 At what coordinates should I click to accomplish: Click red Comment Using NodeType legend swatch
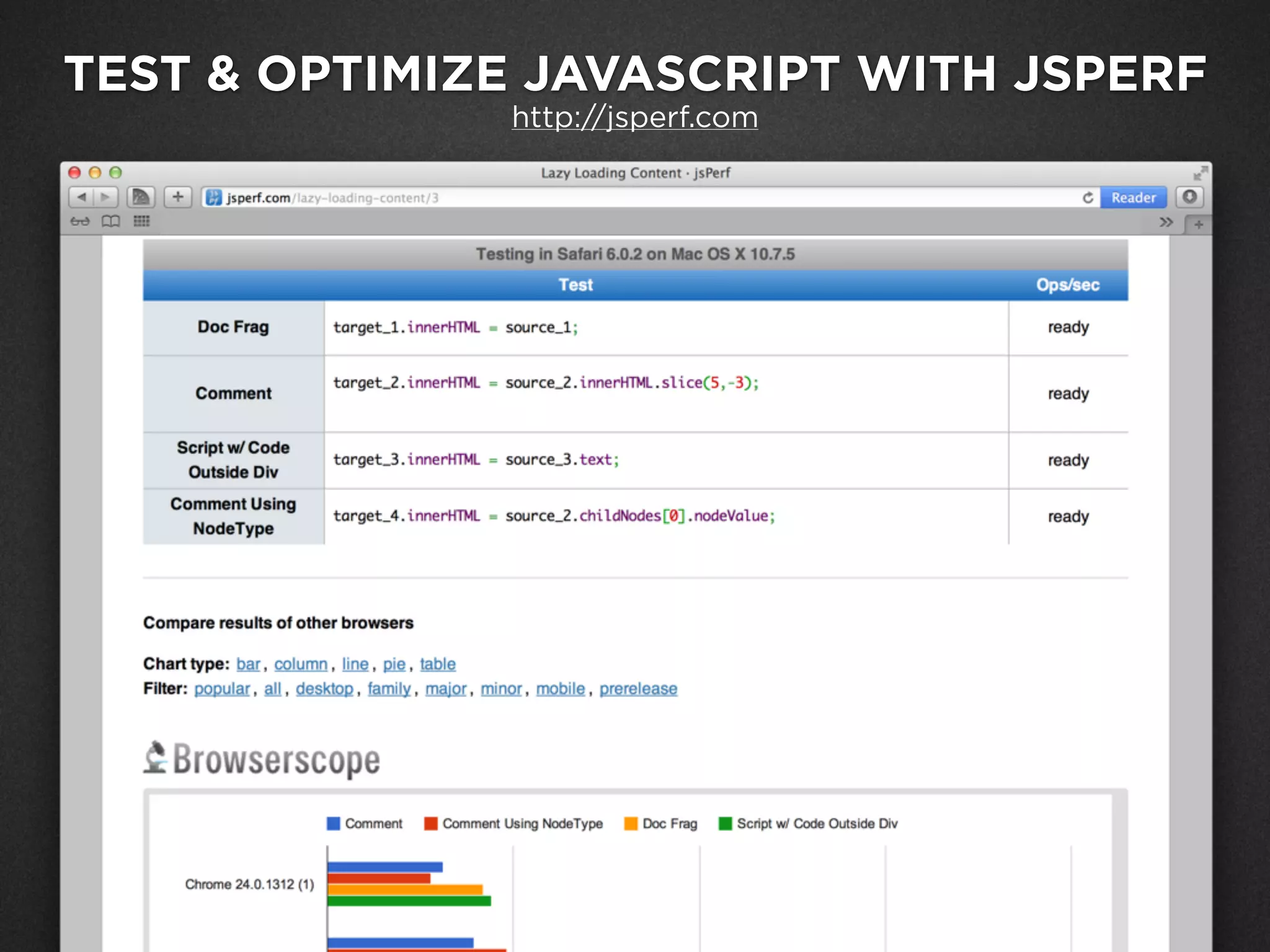(430, 824)
